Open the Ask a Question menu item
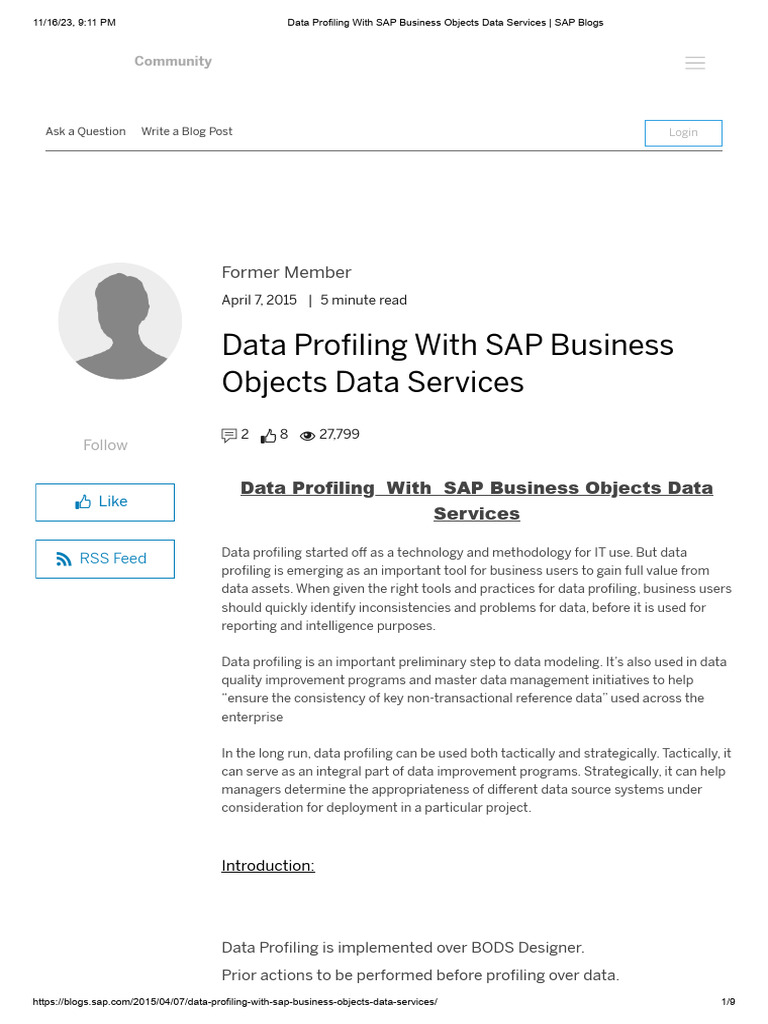Screen dimensions: 768x1024 click(86, 131)
